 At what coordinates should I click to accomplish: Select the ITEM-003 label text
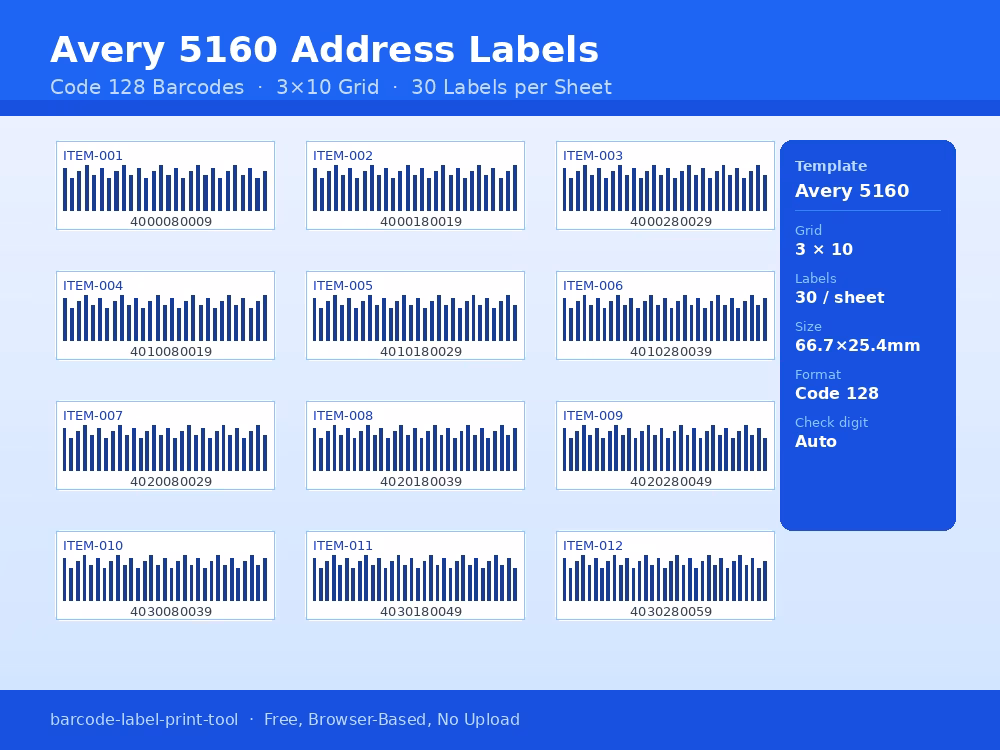click(x=592, y=156)
